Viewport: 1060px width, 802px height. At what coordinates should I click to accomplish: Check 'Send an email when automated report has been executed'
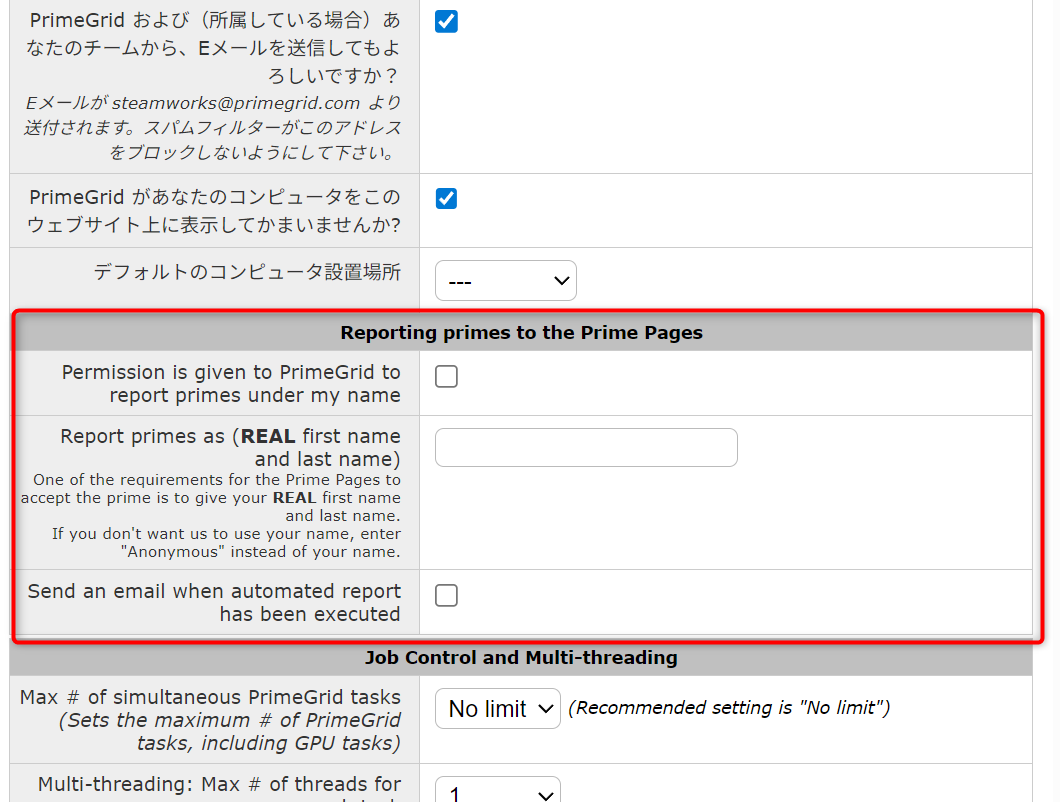446,595
